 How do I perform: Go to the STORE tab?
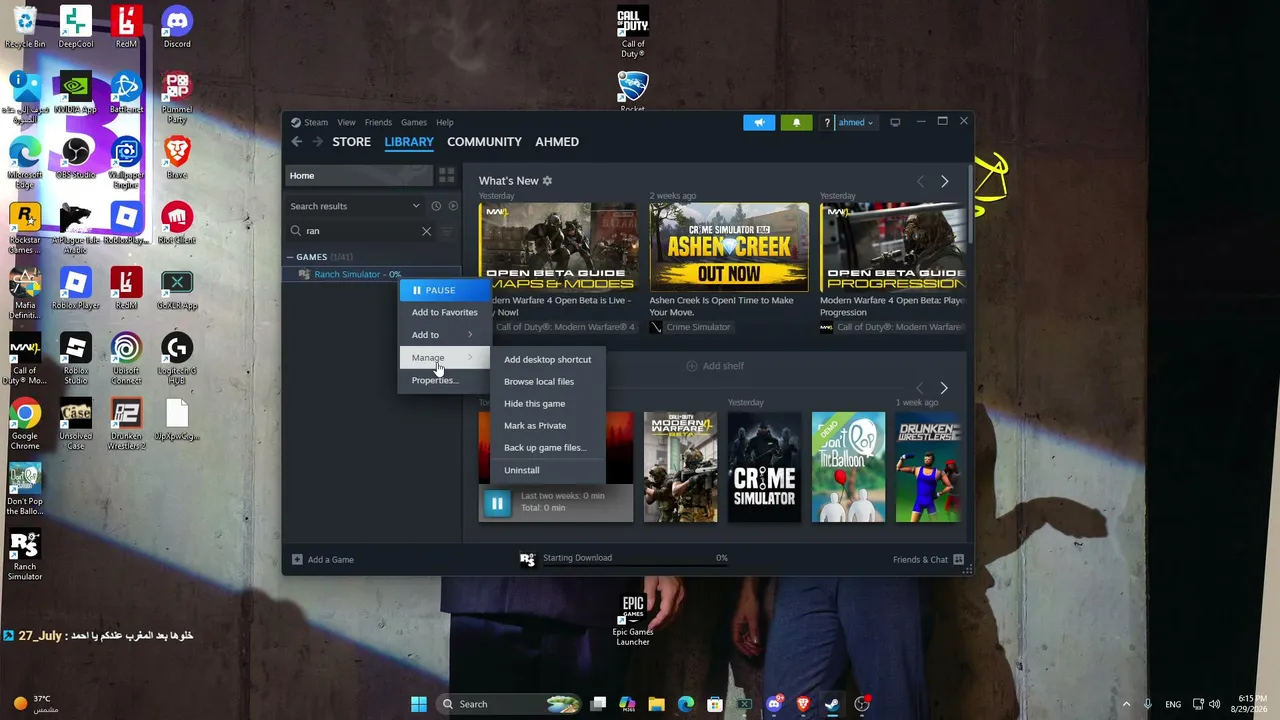tap(351, 142)
